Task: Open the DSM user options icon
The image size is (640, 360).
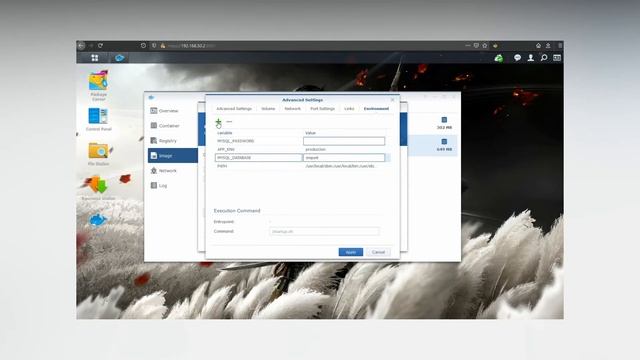Action: click(x=531, y=58)
